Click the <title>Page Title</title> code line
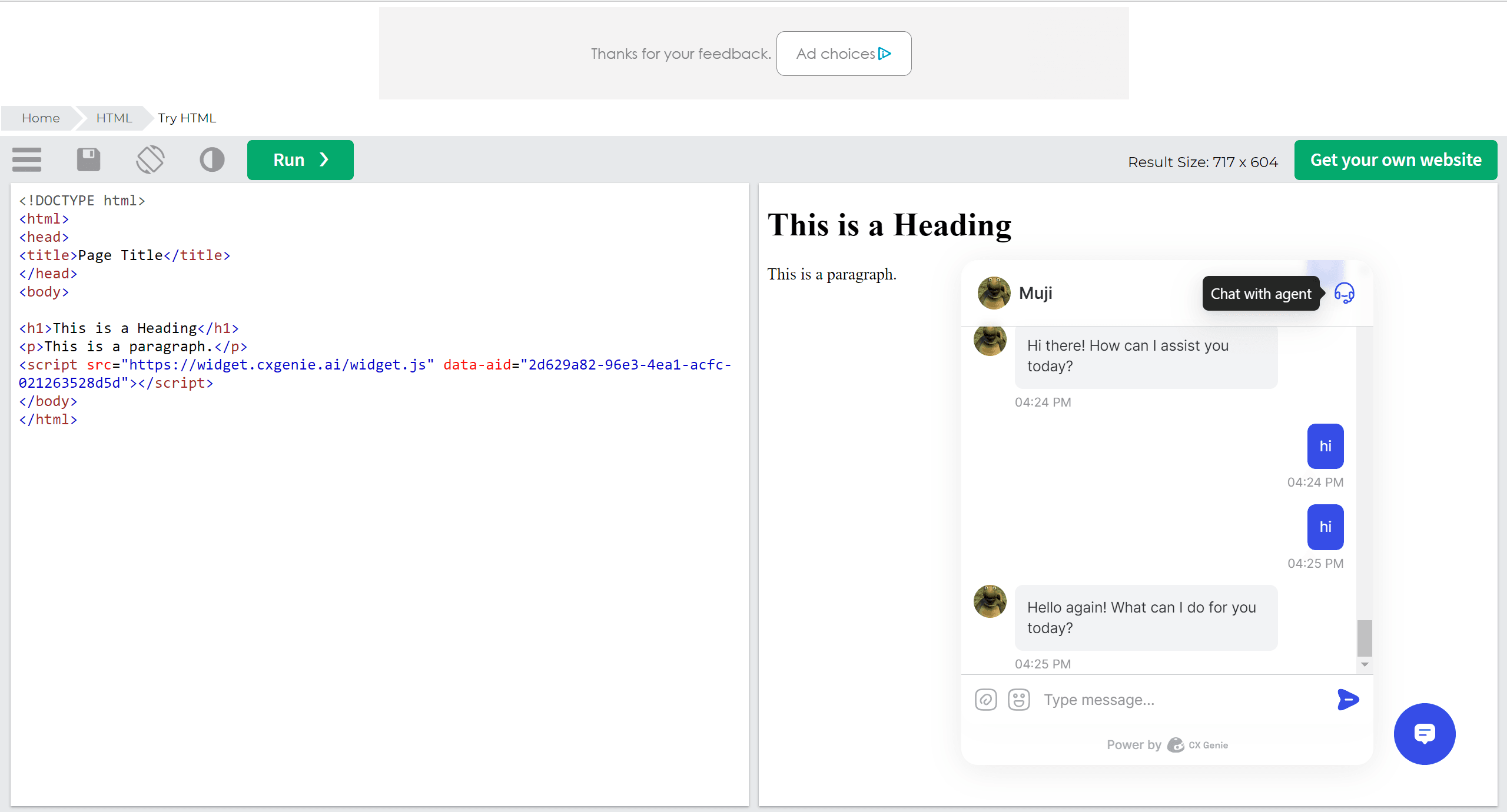The height and width of the screenshot is (812, 1507). (124, 255)
